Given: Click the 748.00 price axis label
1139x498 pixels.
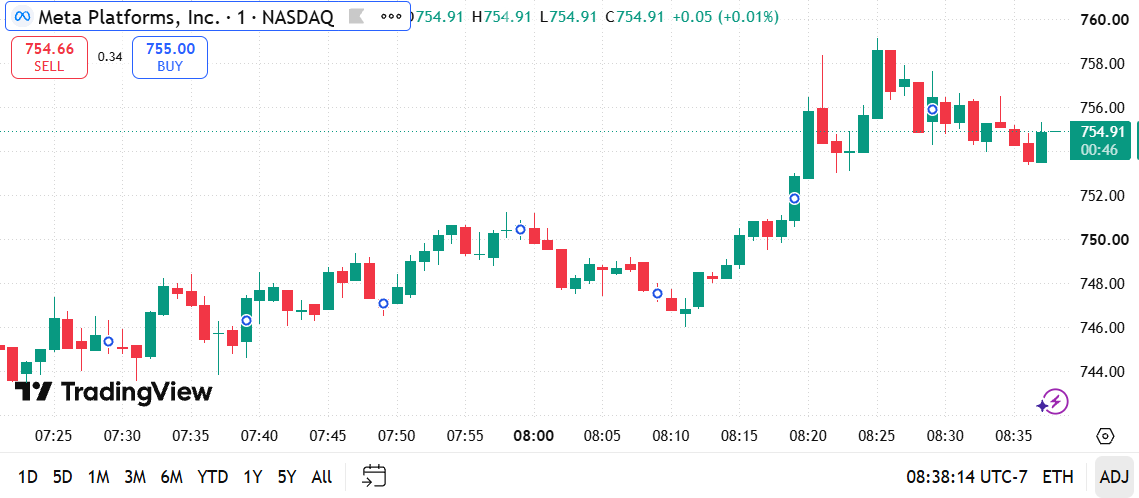Looking at the screenshot, I should (x=1102, y=284).
